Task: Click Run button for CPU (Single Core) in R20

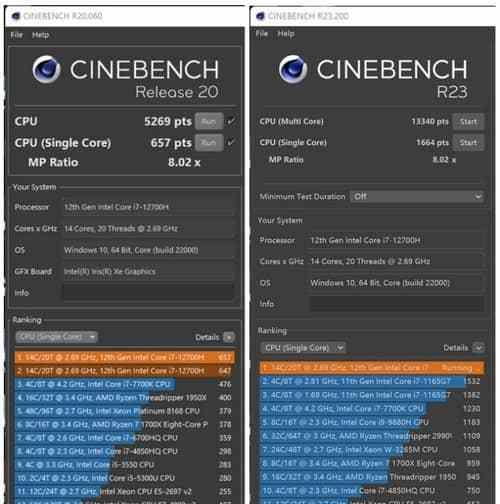Action: point(209,143)
